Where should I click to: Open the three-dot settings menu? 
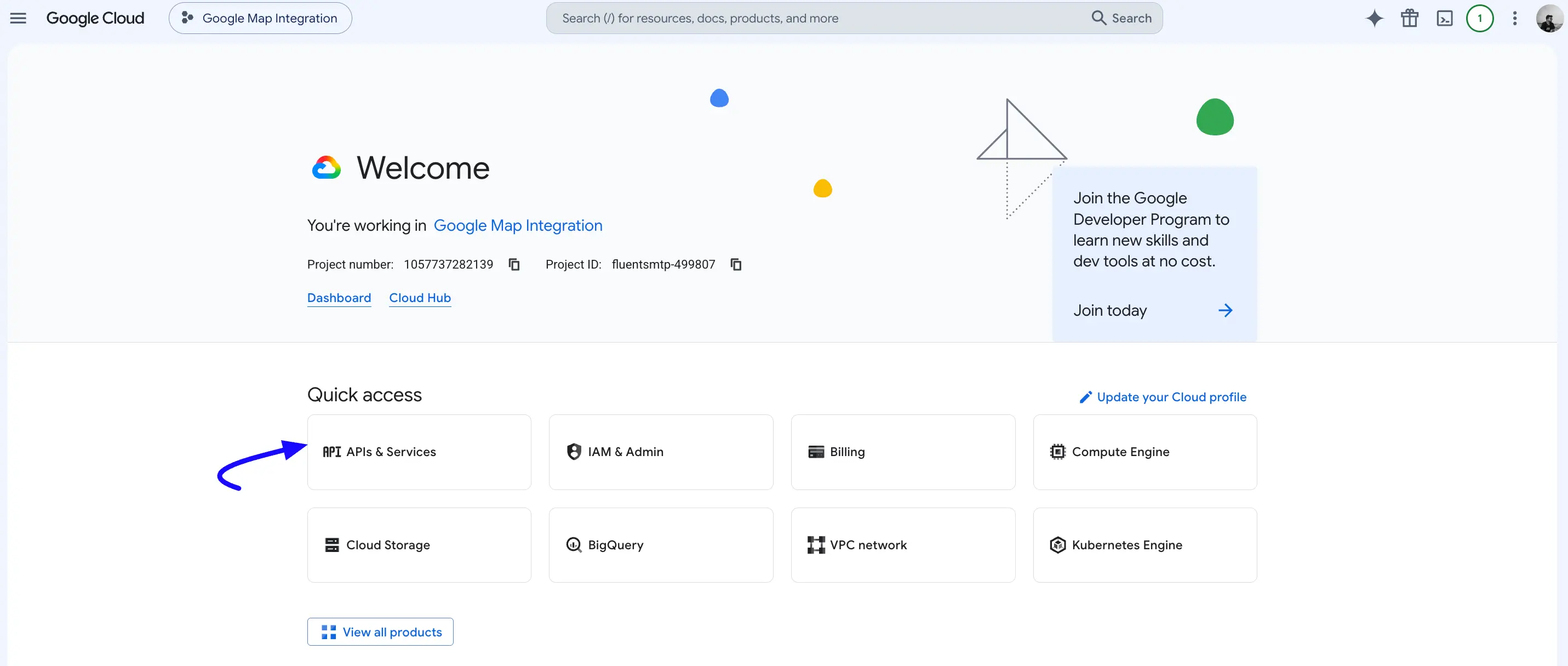(1515, 18)
